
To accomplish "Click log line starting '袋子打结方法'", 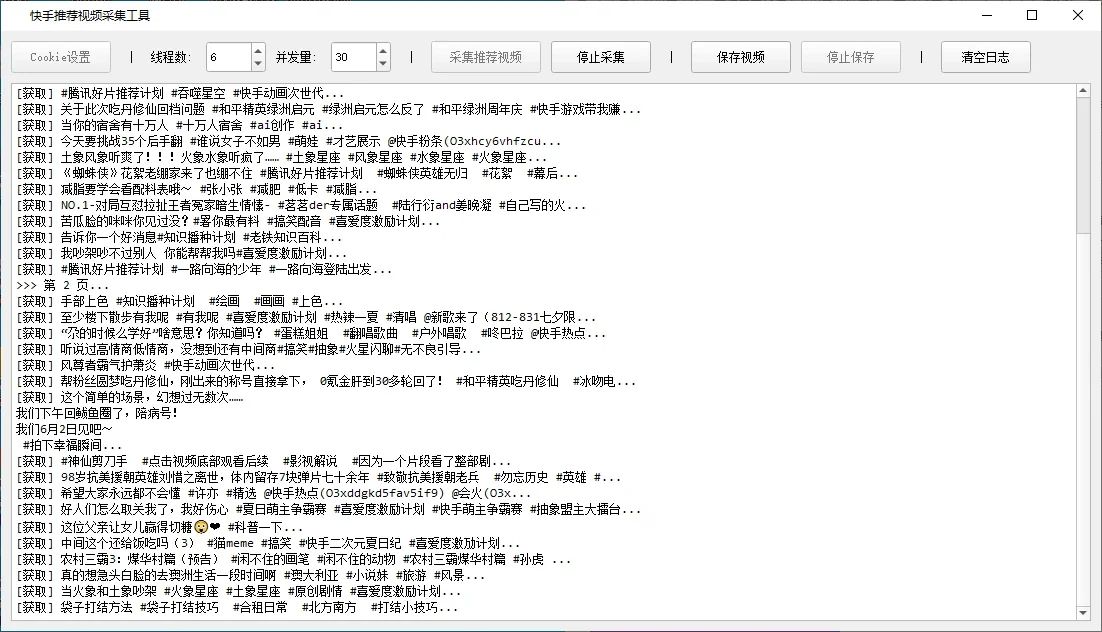I will tap(237, 607).
